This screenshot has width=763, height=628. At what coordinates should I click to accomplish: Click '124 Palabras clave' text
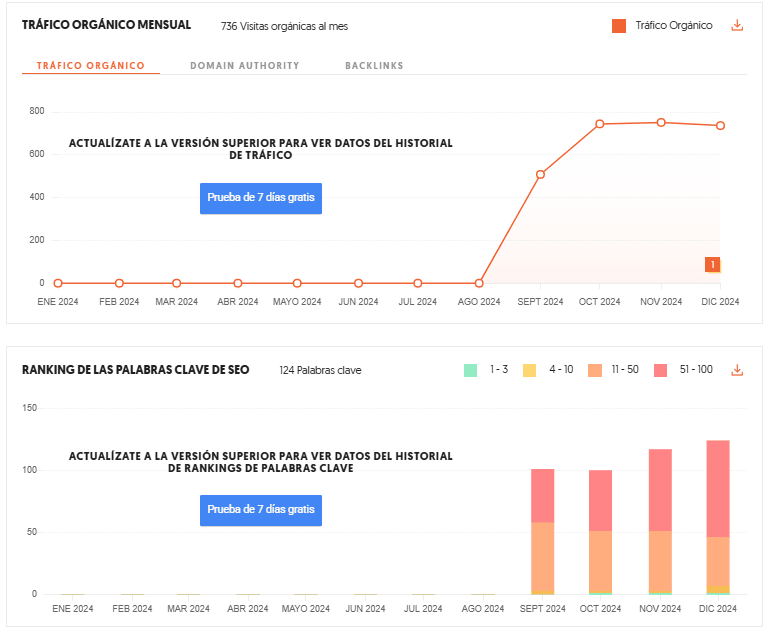point(320,370)
